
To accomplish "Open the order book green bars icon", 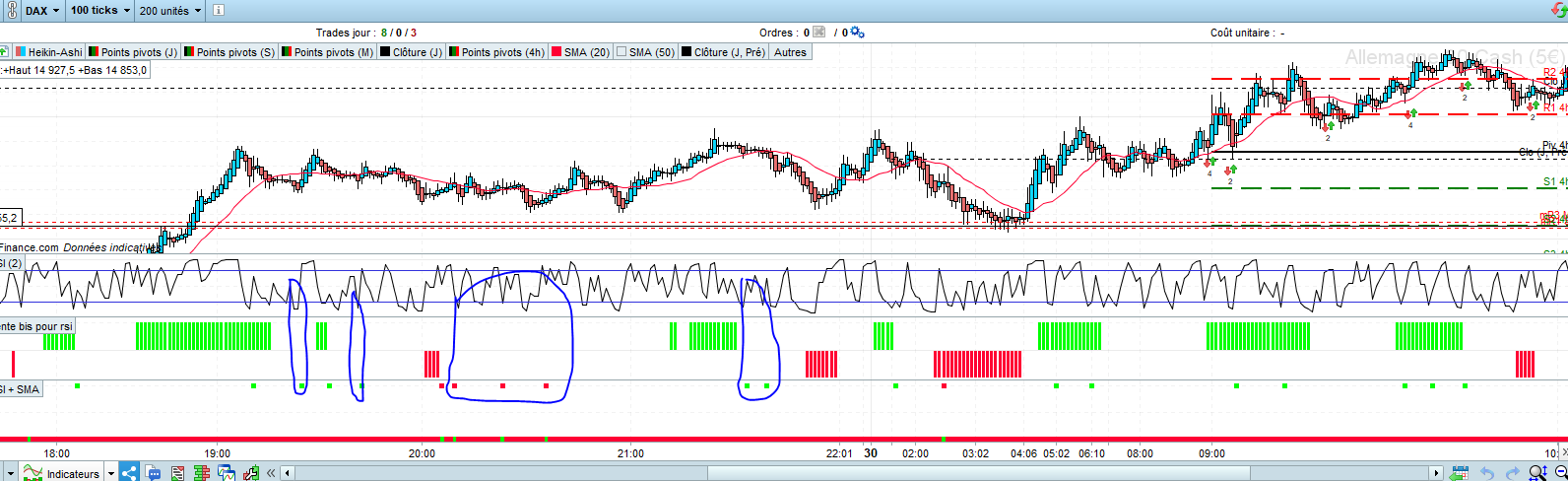I will pos(202,473).
